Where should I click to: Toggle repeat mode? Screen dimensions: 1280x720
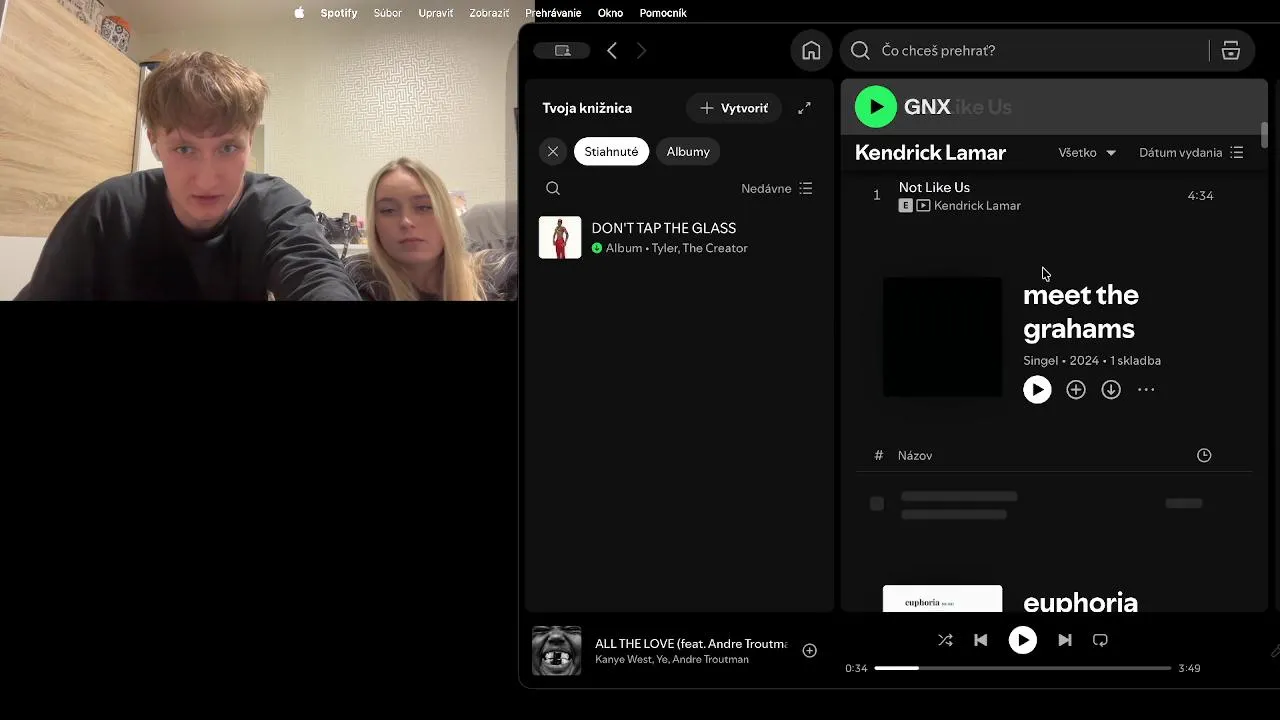[x=1100, y=640]
